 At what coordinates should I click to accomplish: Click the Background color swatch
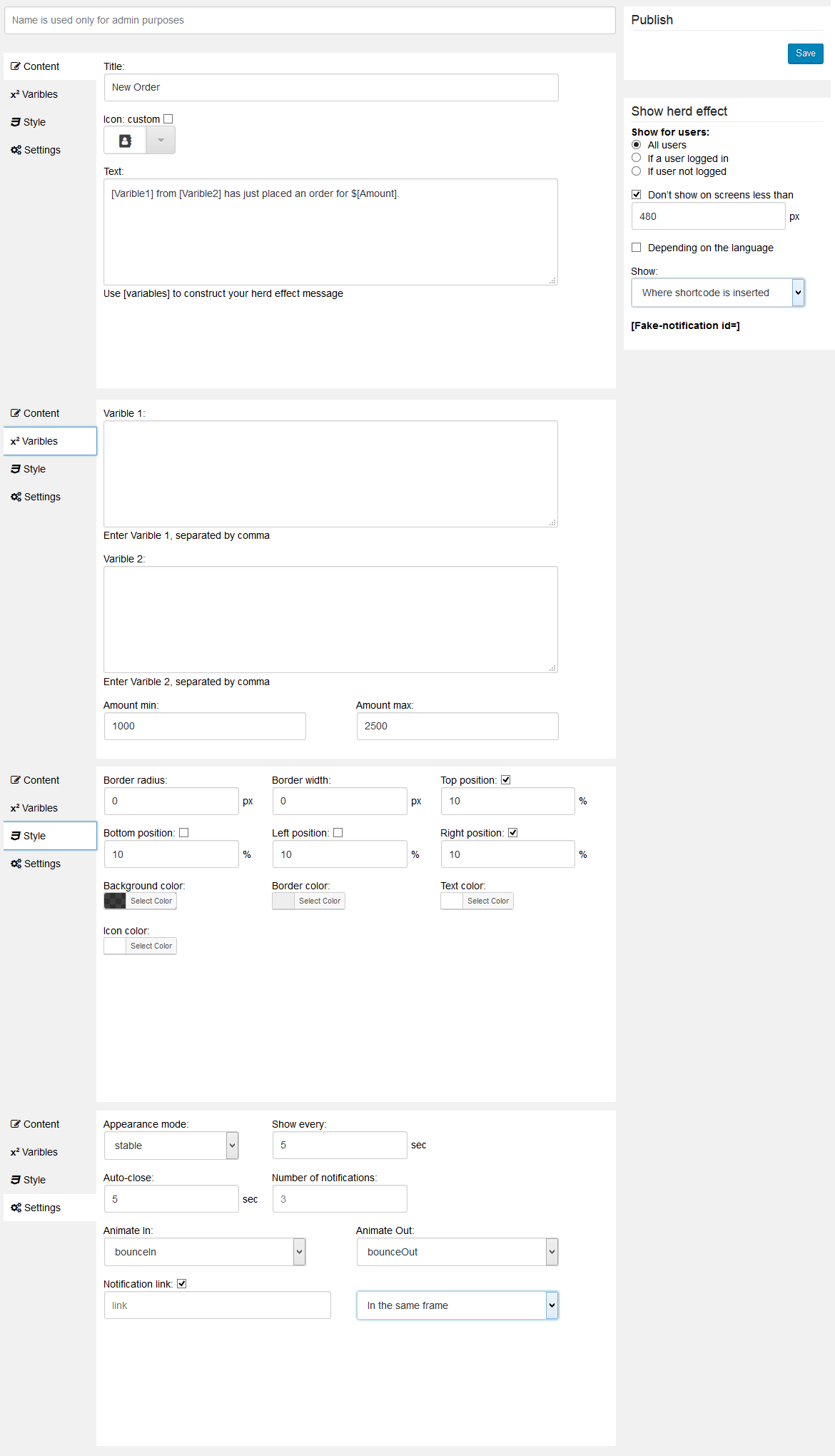click(116, 901)
